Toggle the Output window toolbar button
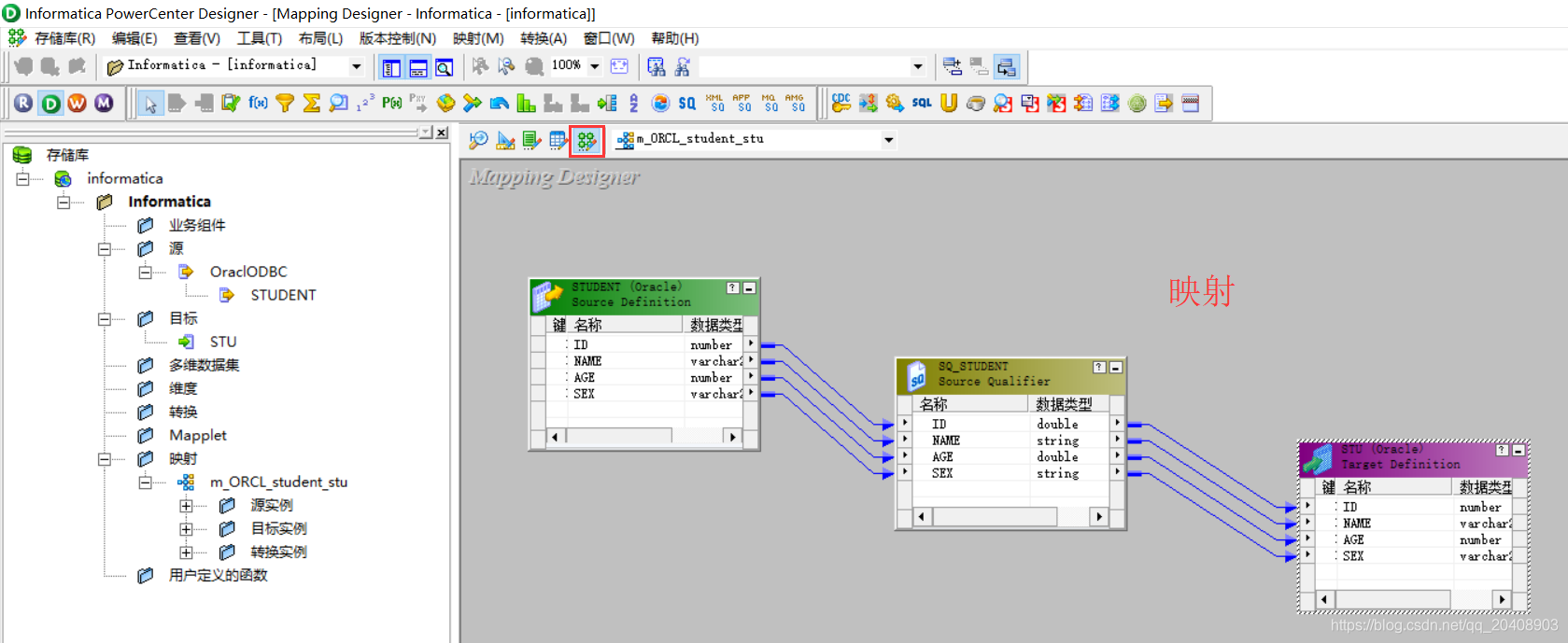Image resolution: width=1568 pixels, height=643 pixels. click(x=418, y=67)
